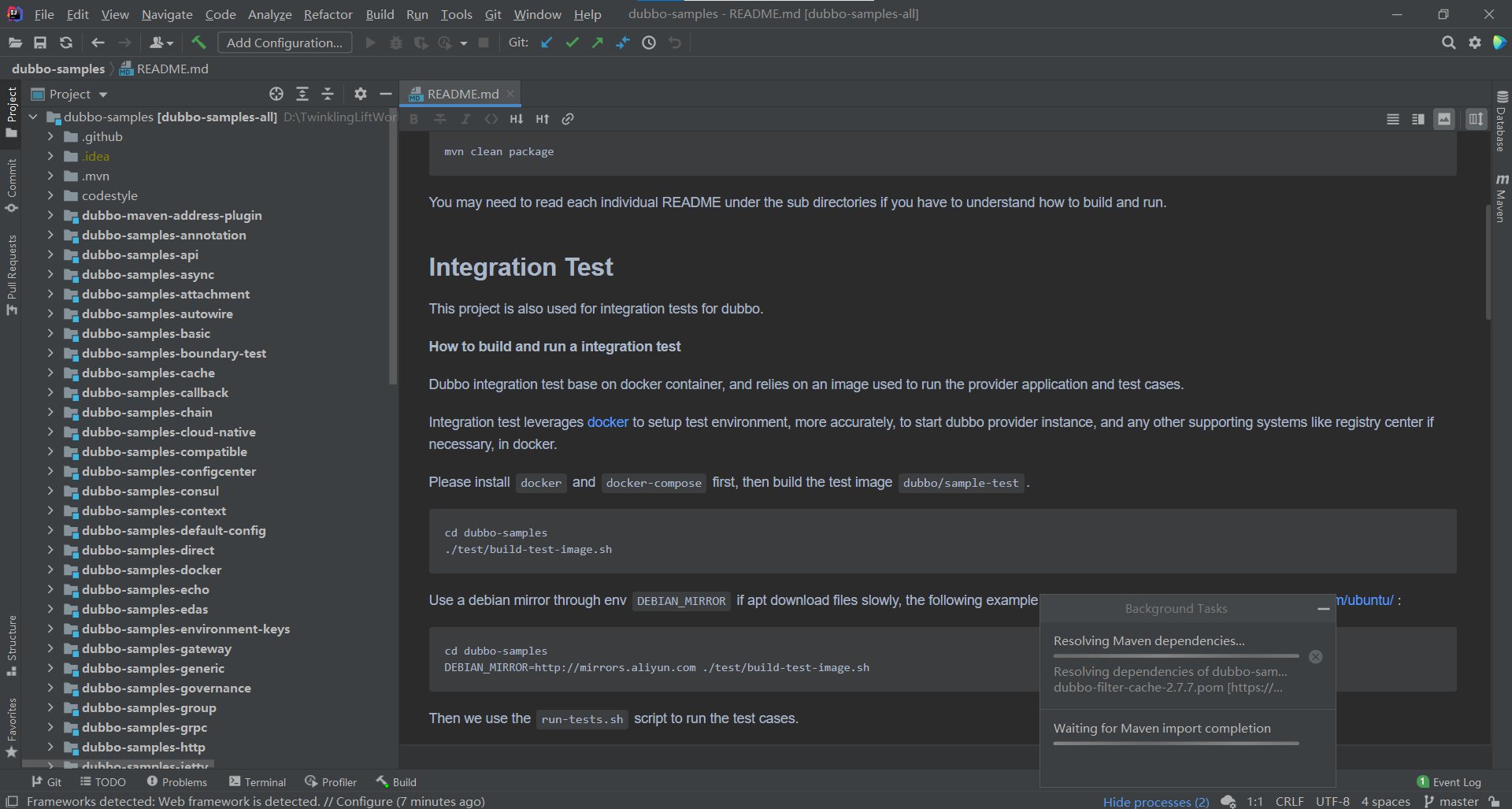
Task: Open the Event Log
Action: point(1449,781)
